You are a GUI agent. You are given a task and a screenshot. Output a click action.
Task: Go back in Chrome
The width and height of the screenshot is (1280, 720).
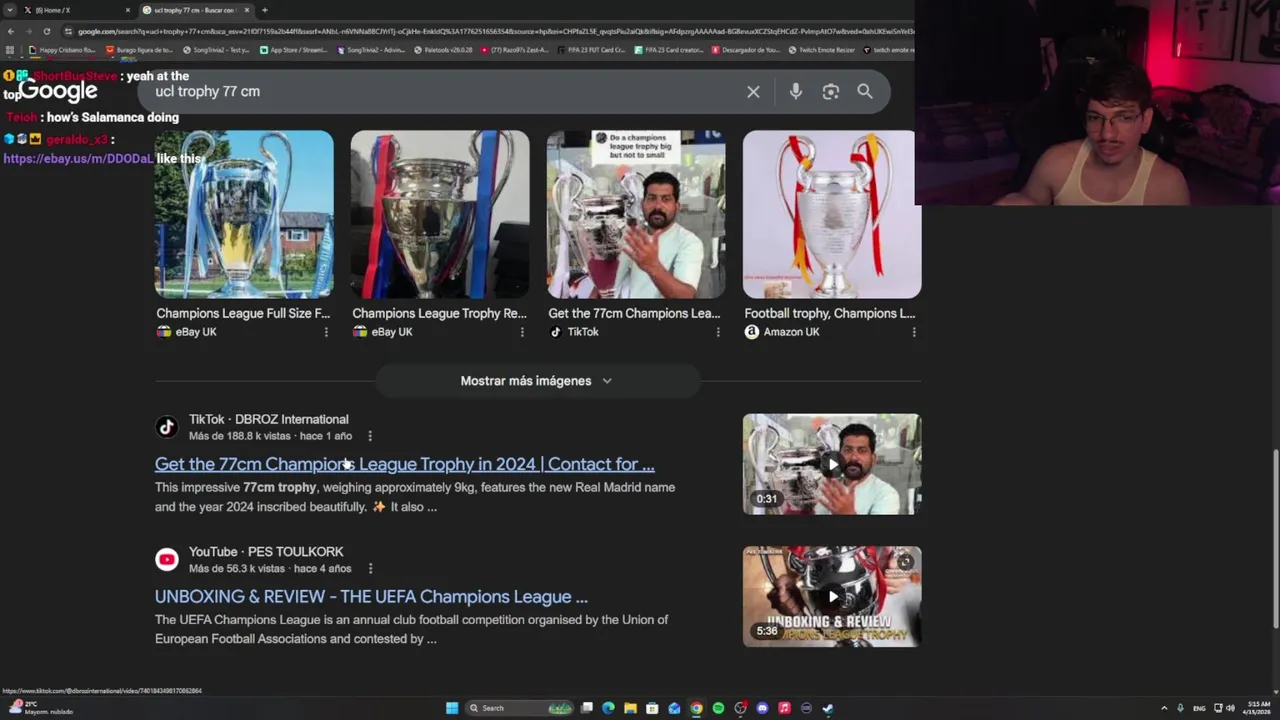click(x=11, y=31)
